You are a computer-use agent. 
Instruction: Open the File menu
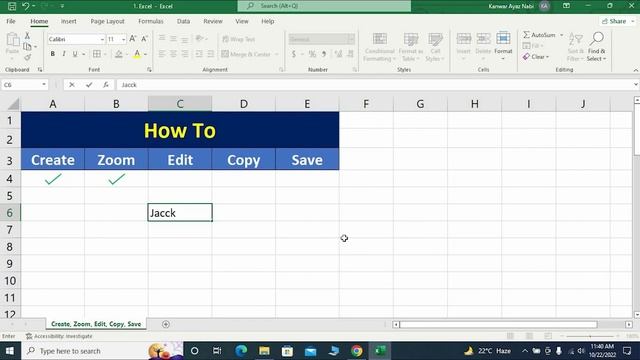tap(11, 21)
